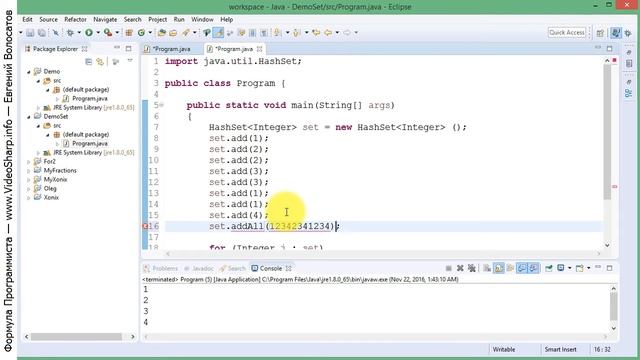Run the program with the green Run button

pyautogui.click(x=89, y=33)
